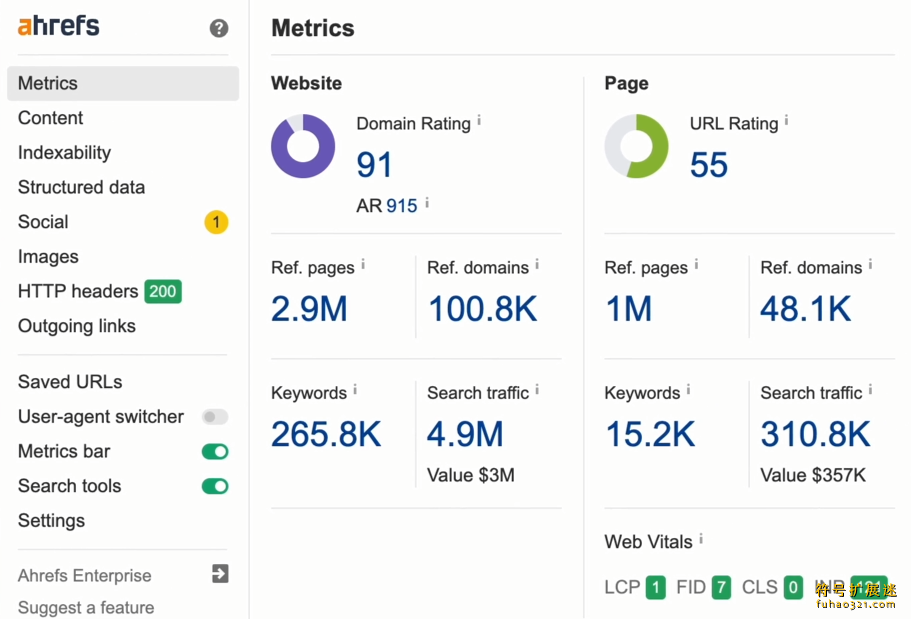911x619 pixels.
Task: Click info icon beside Website Keywords
Action: (355, 390)
